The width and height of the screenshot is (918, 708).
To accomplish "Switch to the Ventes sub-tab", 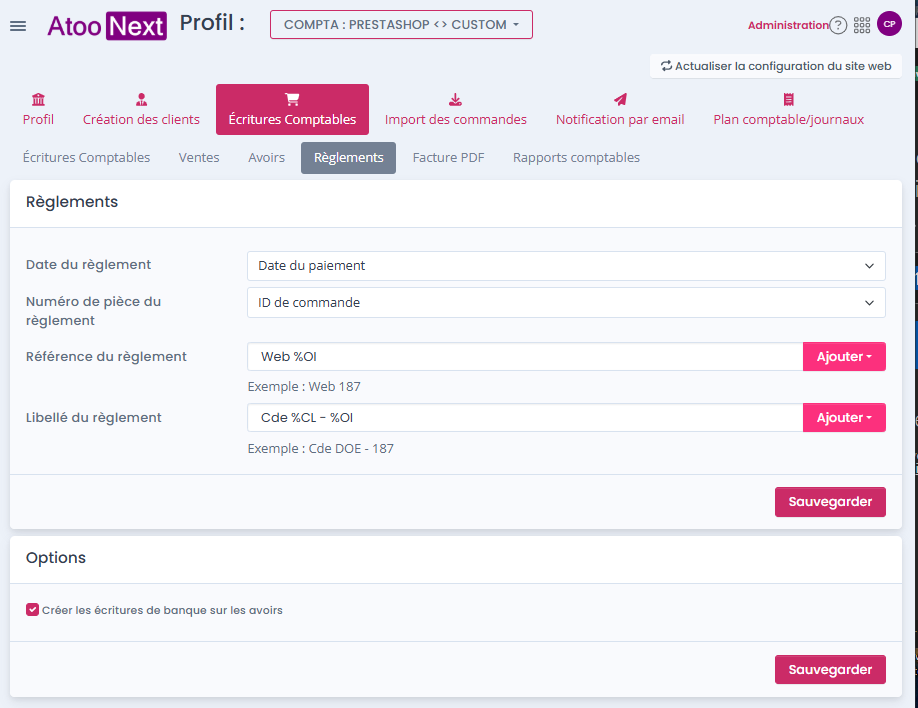I will coord(199,158).
